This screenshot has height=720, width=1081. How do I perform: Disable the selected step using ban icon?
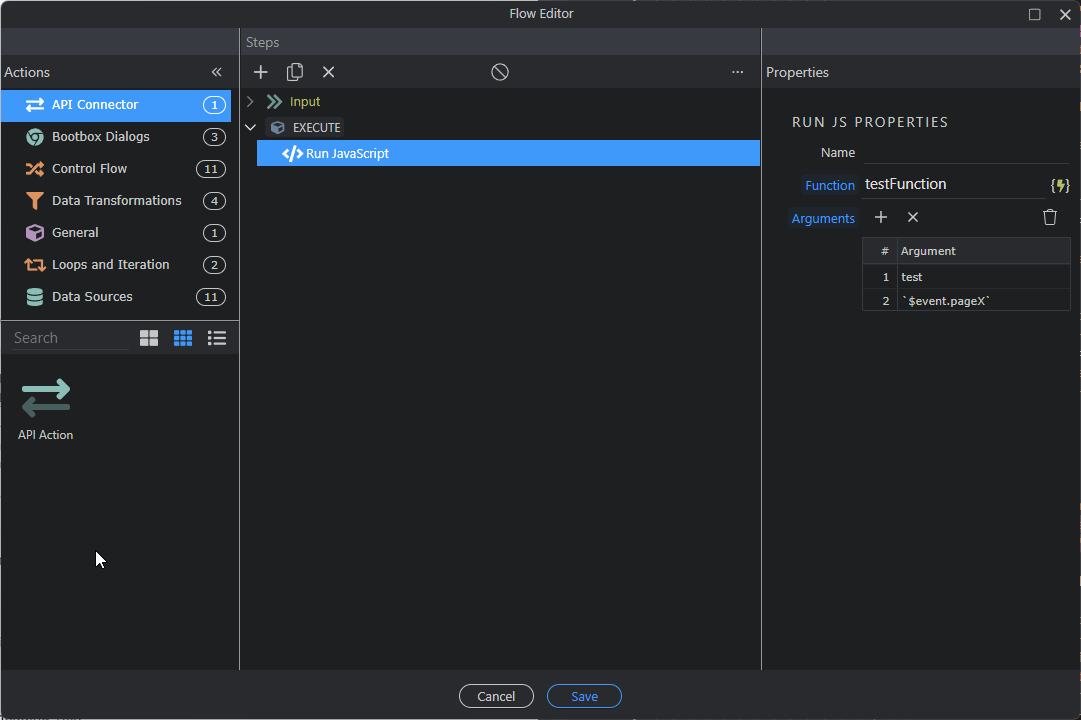point(500,72)
